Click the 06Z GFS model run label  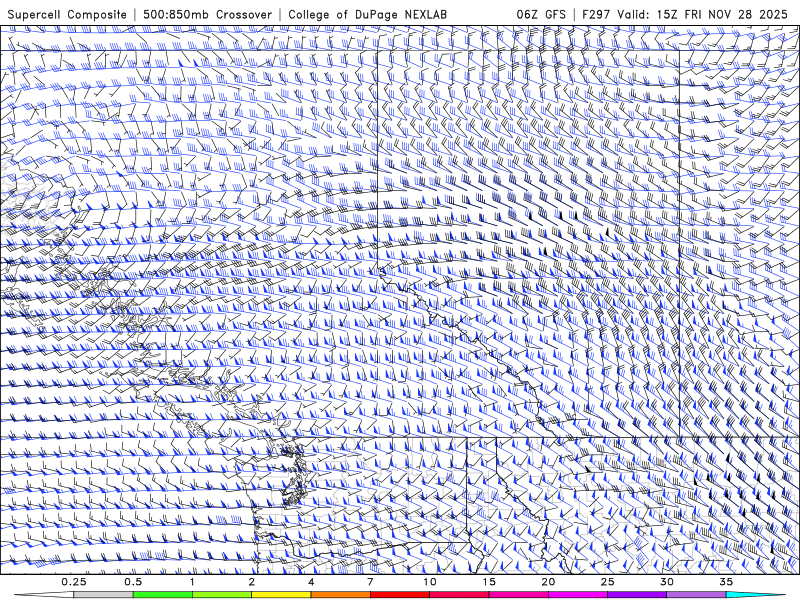pos(541,14)
